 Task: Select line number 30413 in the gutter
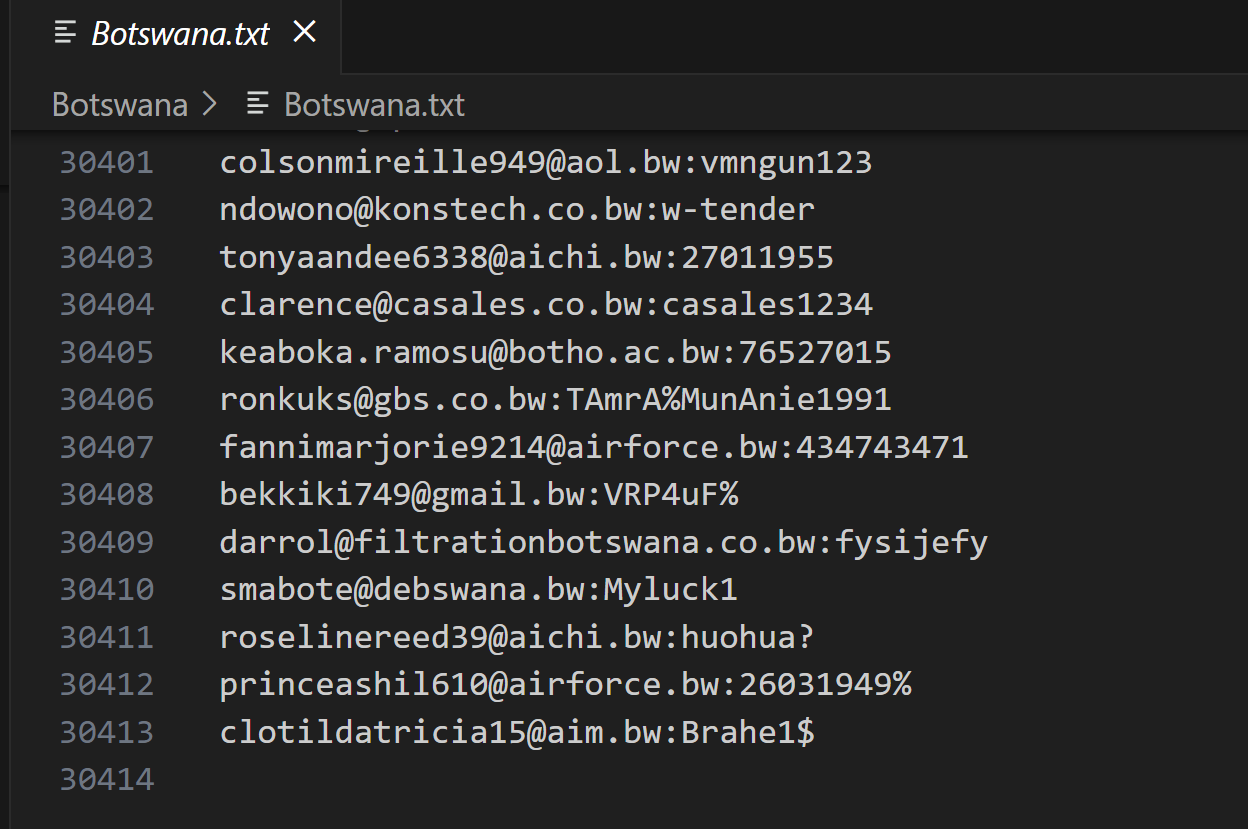107,732
